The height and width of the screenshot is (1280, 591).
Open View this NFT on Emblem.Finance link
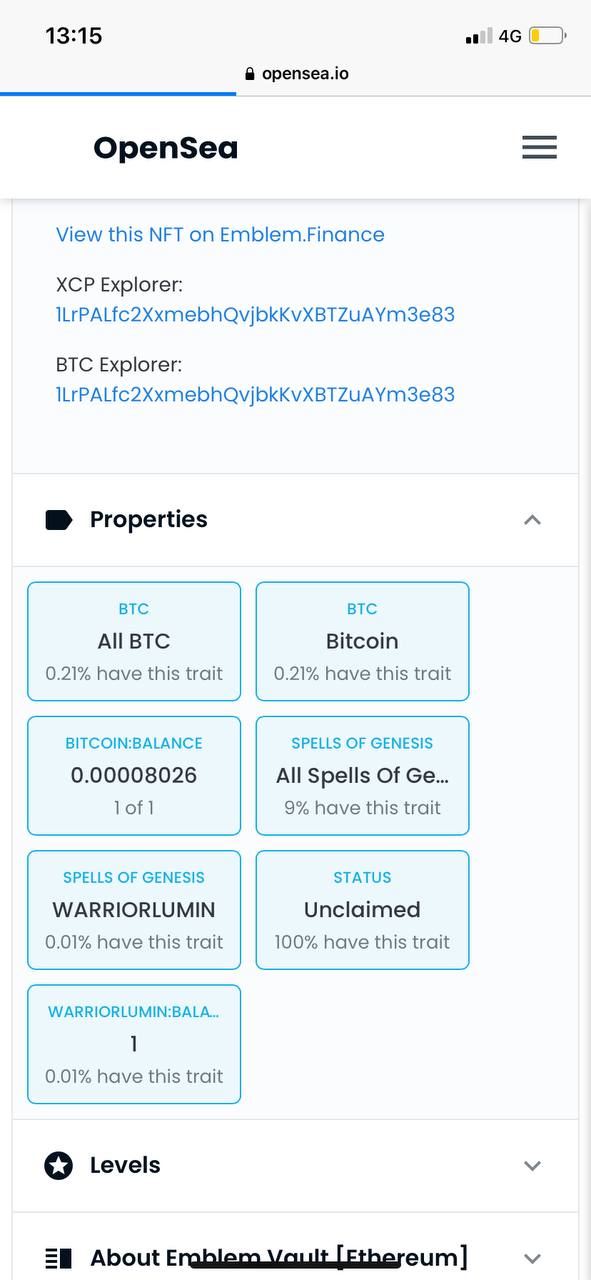(220, 235)
